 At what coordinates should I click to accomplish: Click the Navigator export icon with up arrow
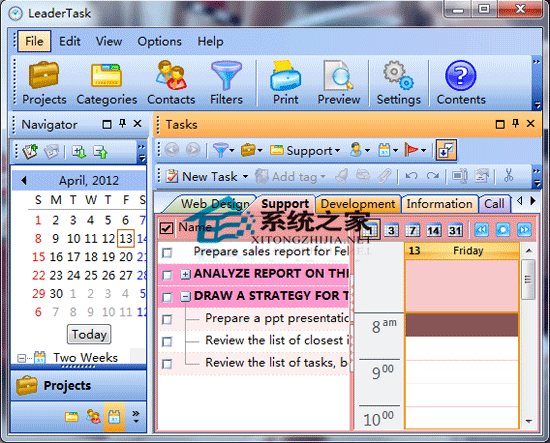(100, 152)
